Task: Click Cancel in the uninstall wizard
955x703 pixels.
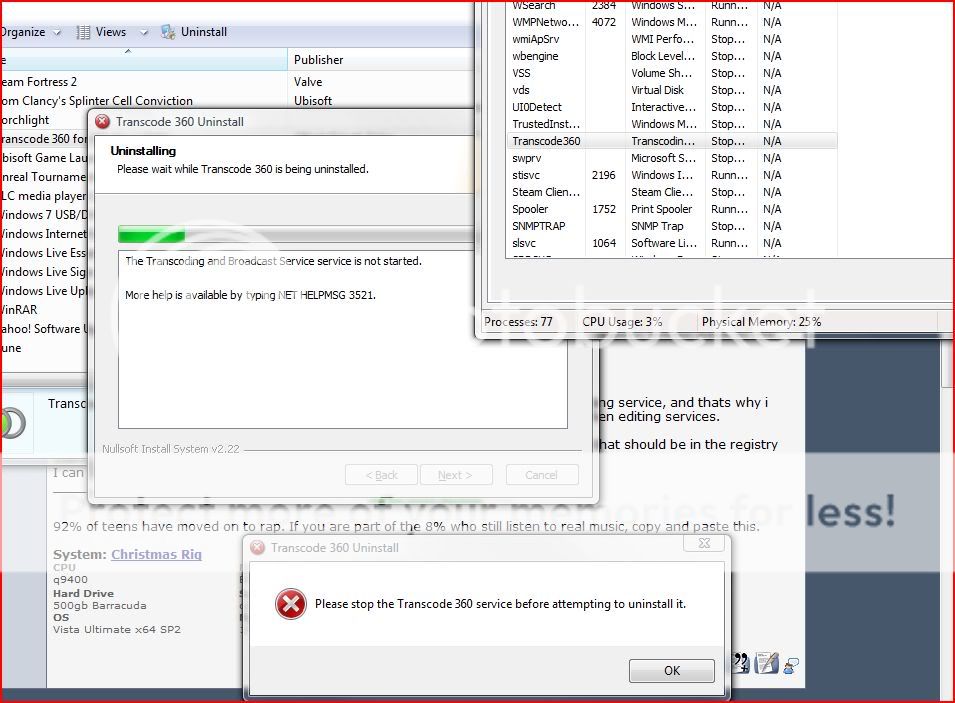Action: point(541,475)
